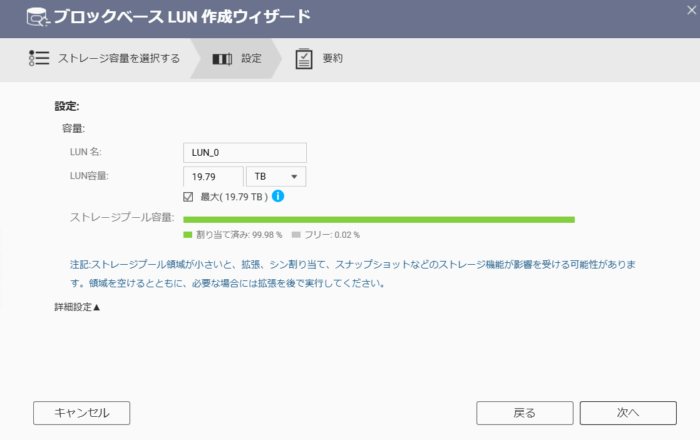Image resolution: width=700 pixels, height=440 pixels.
Task: Click the 設定 step icon
Action: point(223,58)
